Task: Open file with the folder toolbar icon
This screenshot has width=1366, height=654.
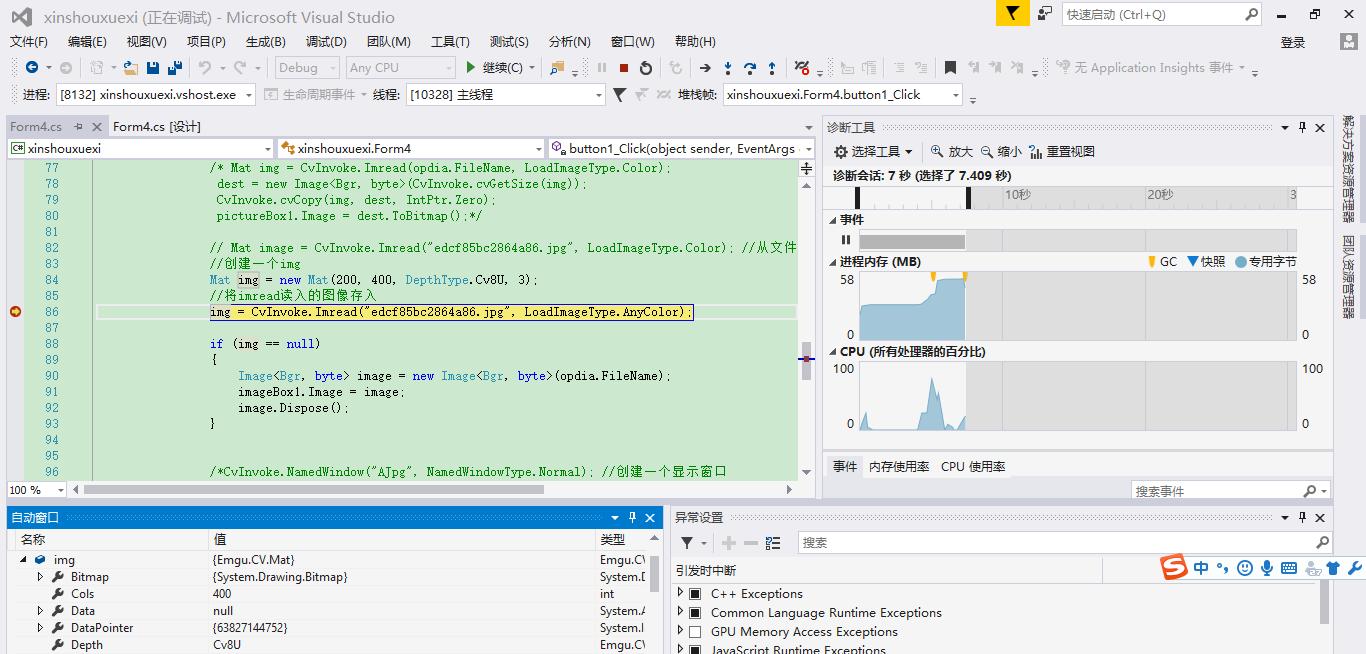Action: point(130,68)
